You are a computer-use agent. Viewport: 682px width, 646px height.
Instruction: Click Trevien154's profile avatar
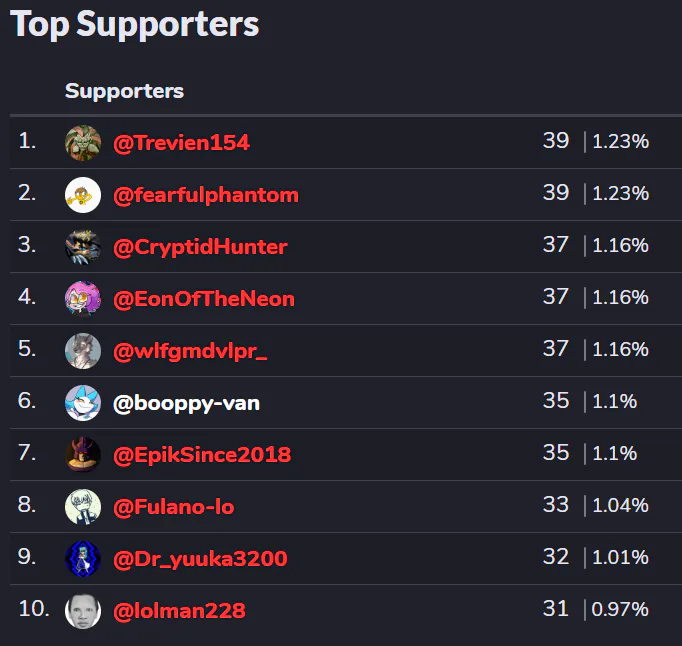point(83,143)
